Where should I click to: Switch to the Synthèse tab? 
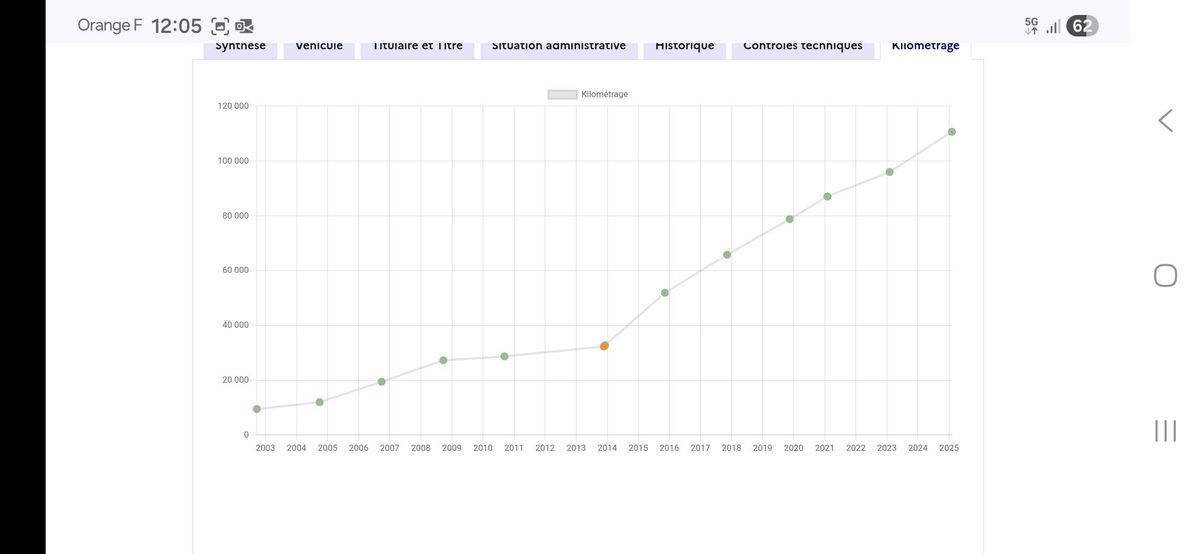(241, 47)
